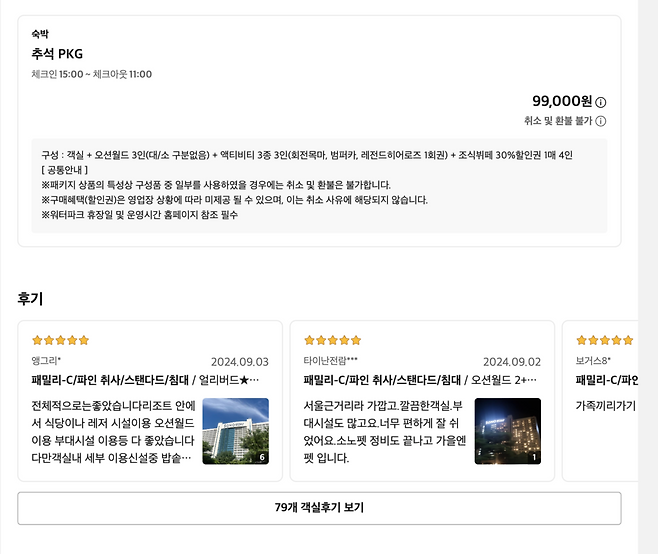
Task: Click the 79개 객실후기 보기 button
Action: pos(319,508)
